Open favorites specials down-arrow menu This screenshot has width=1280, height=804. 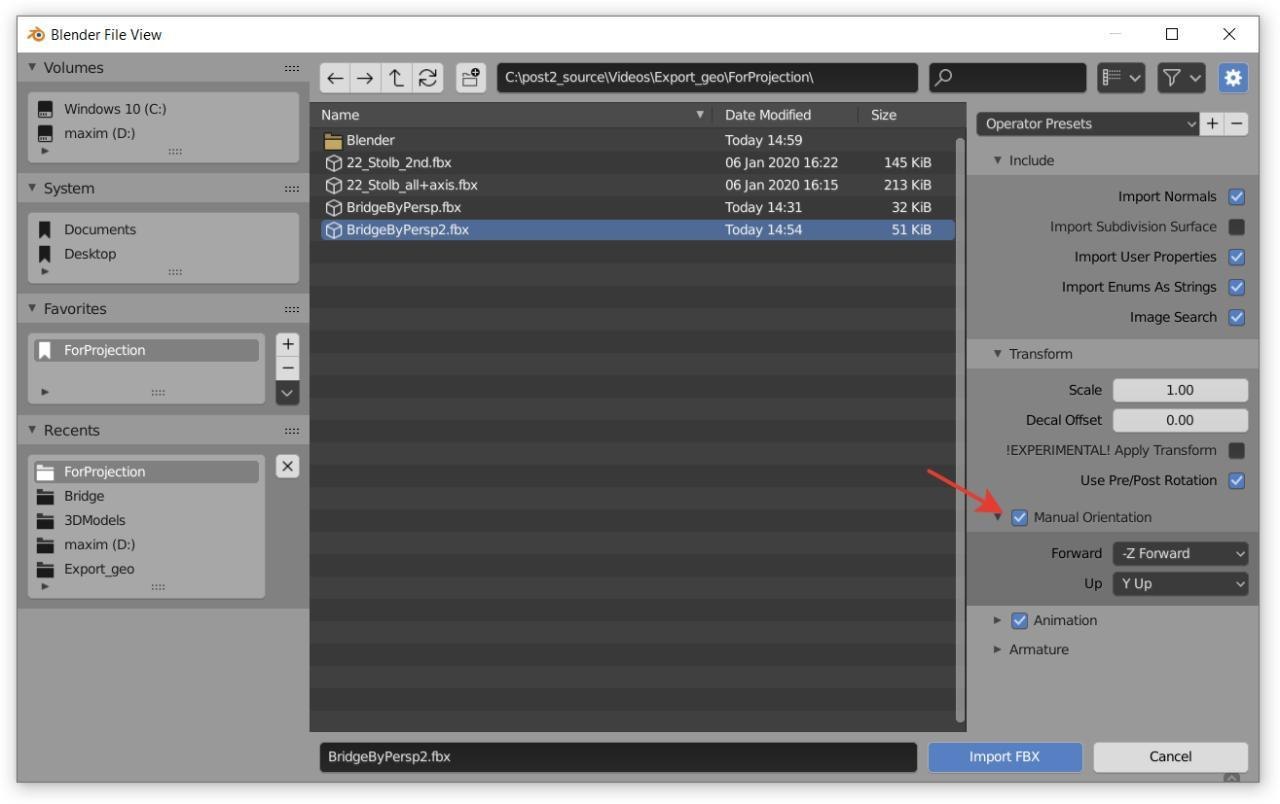[287, 393]
